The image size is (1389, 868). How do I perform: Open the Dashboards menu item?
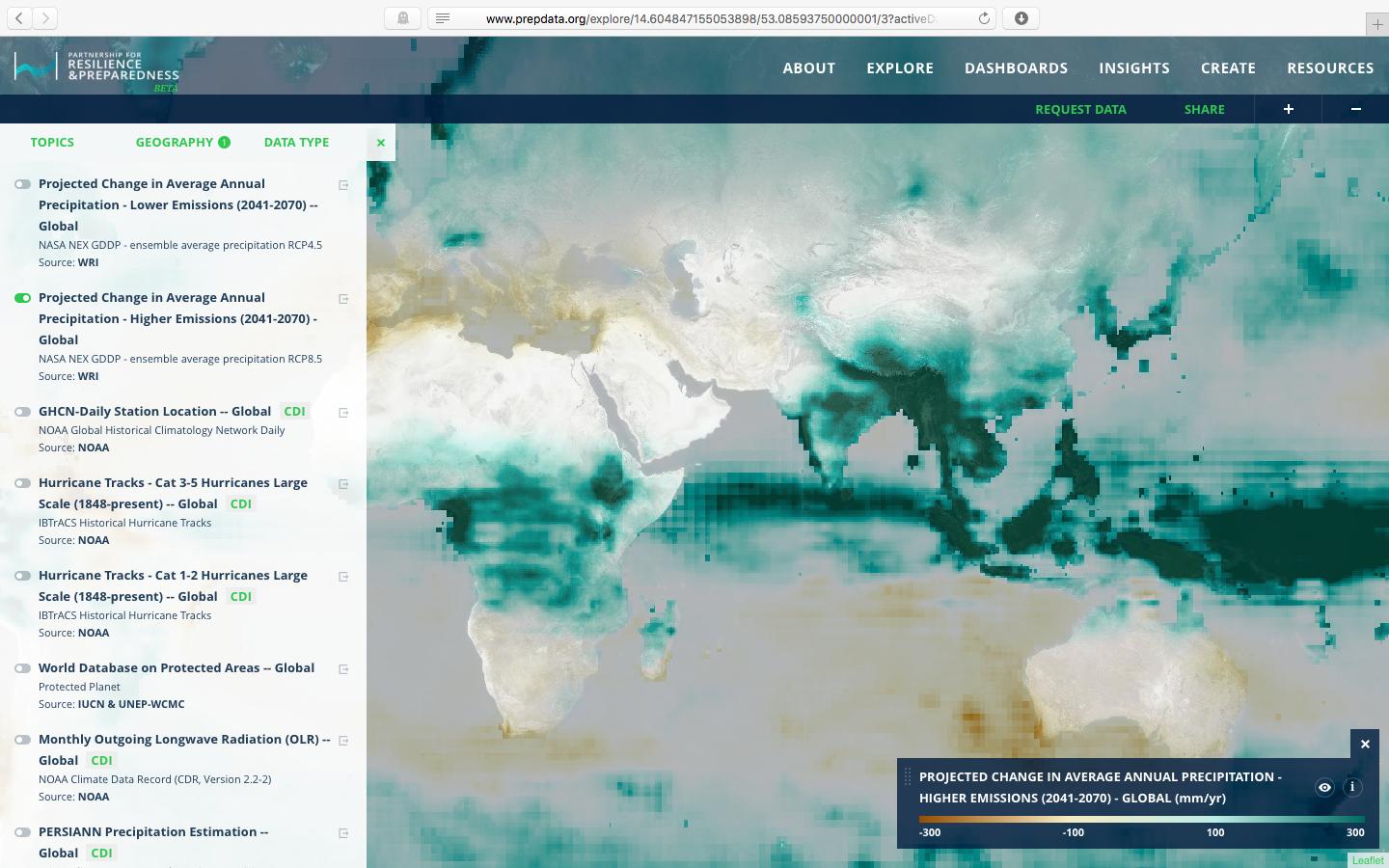click(x=1016, y=68)
